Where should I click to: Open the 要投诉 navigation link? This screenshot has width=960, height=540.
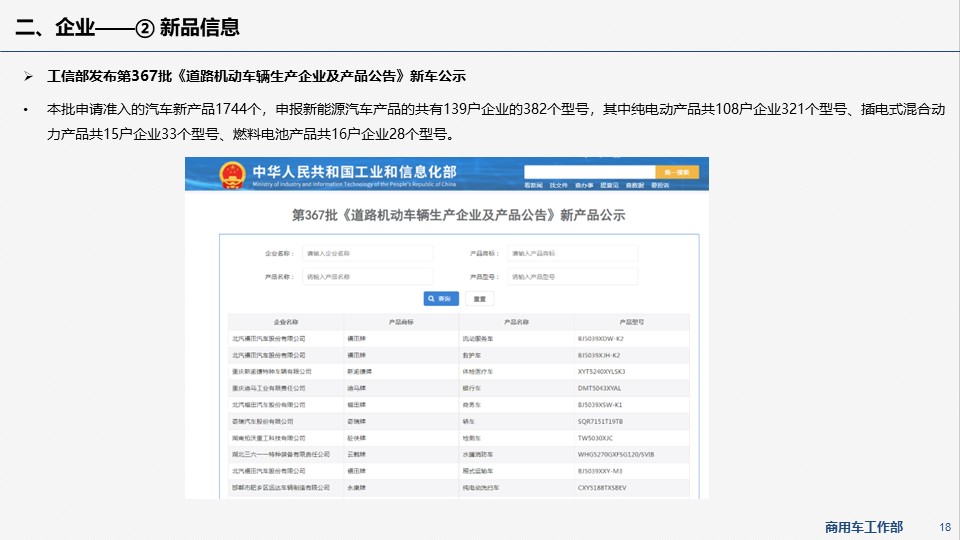point(660,185)
